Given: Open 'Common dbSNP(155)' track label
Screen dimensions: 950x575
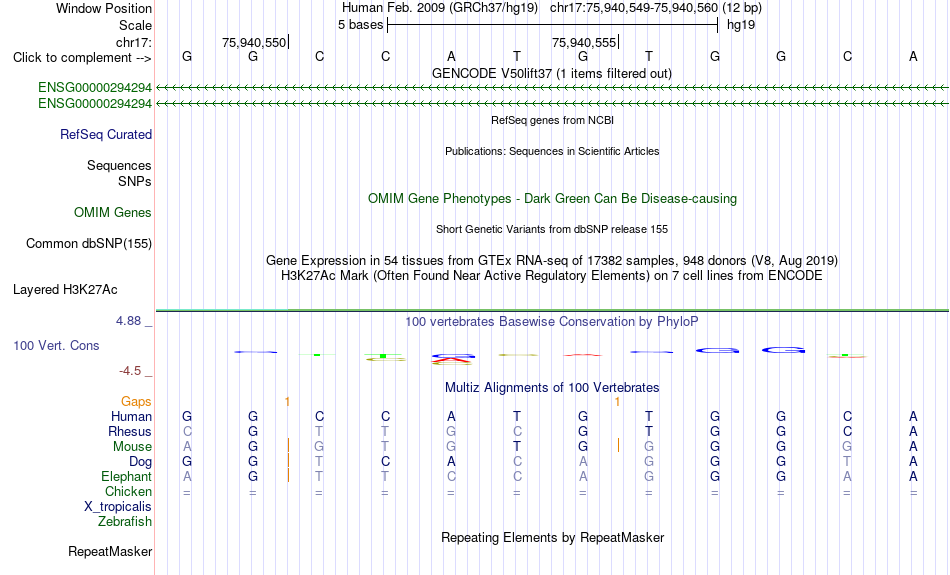Looking at the screenshot, I should (x=88, y=244).
